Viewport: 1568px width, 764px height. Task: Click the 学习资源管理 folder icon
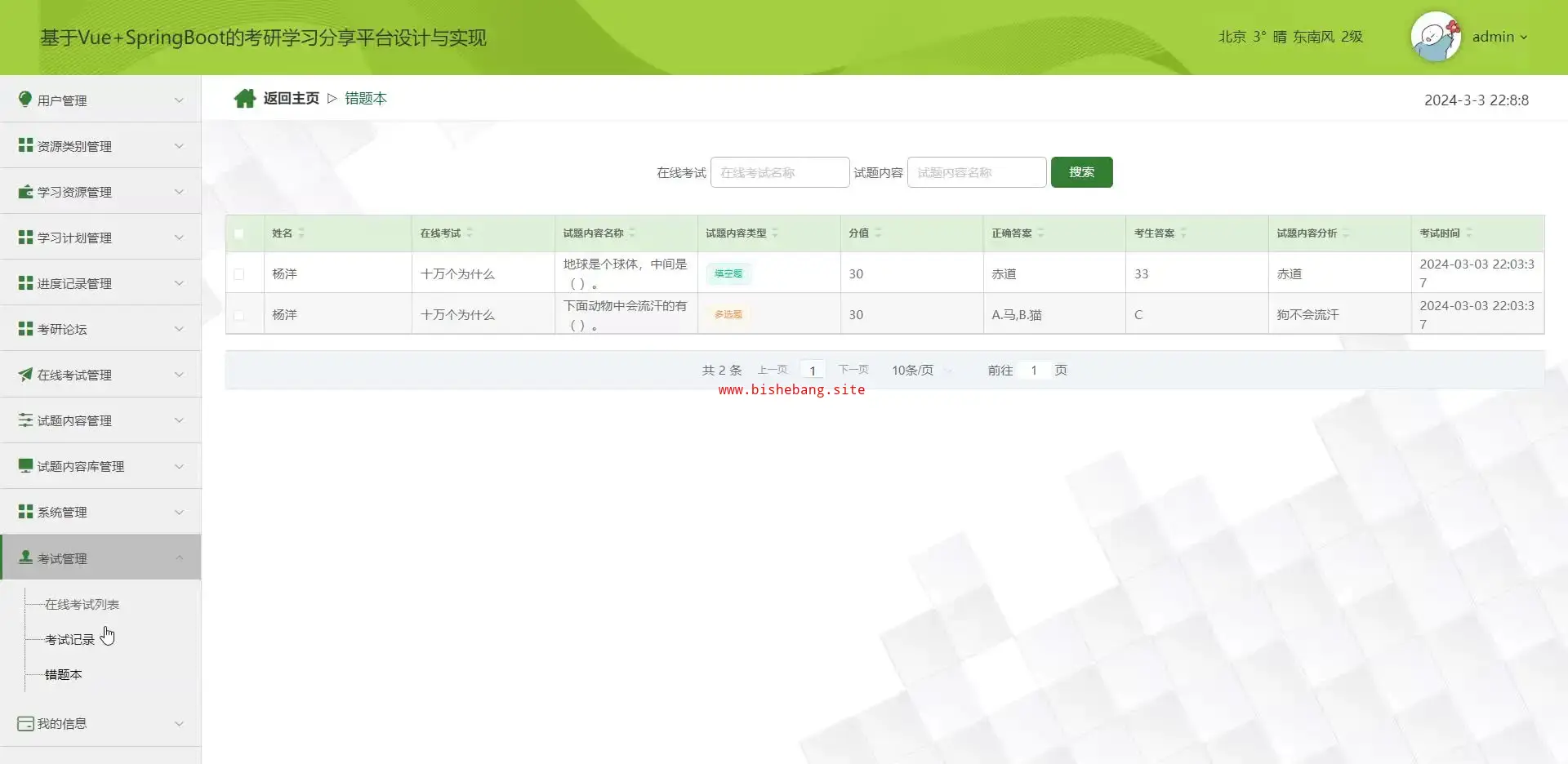[x=25, y=191]
